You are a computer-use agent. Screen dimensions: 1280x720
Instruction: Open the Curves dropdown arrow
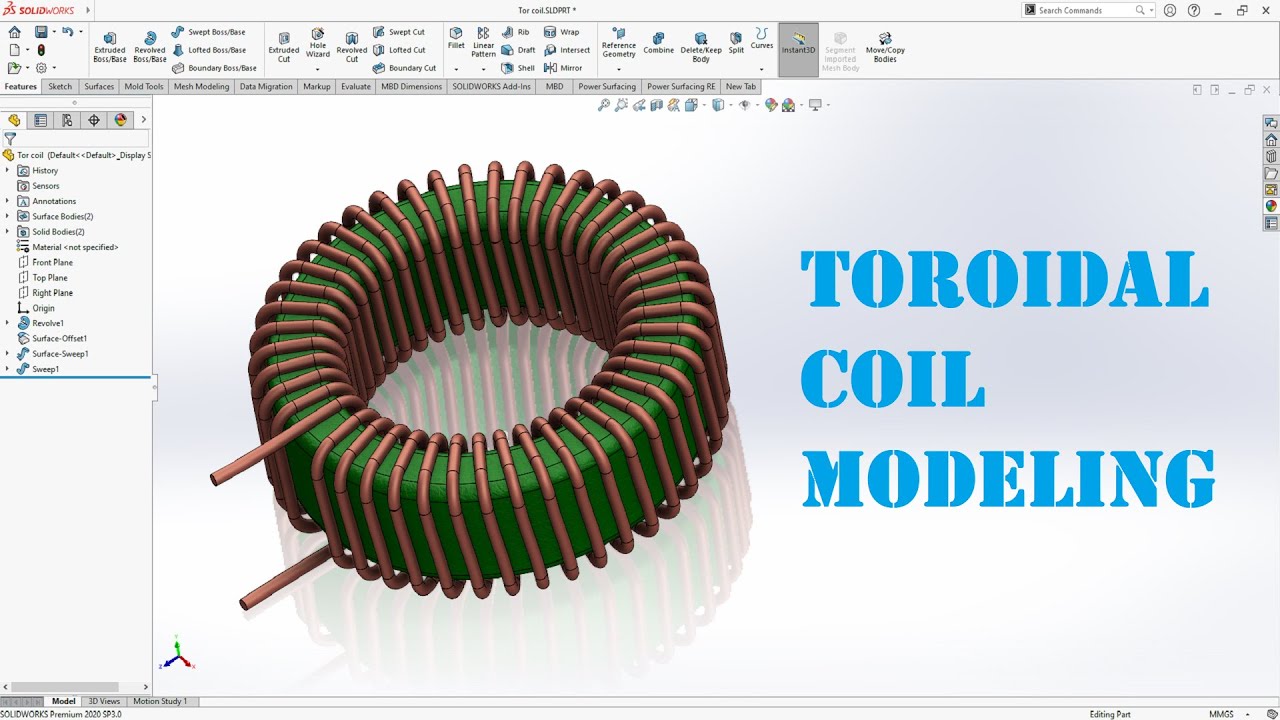coord(762,69)
